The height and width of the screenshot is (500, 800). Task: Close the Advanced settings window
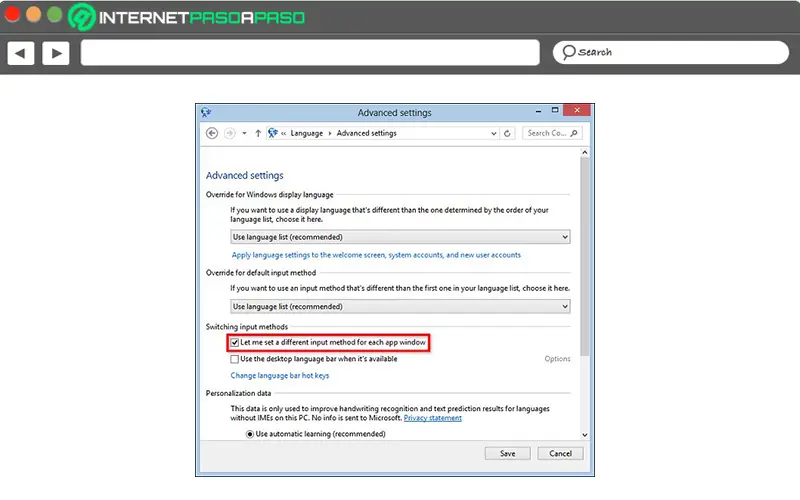point(577,110)
